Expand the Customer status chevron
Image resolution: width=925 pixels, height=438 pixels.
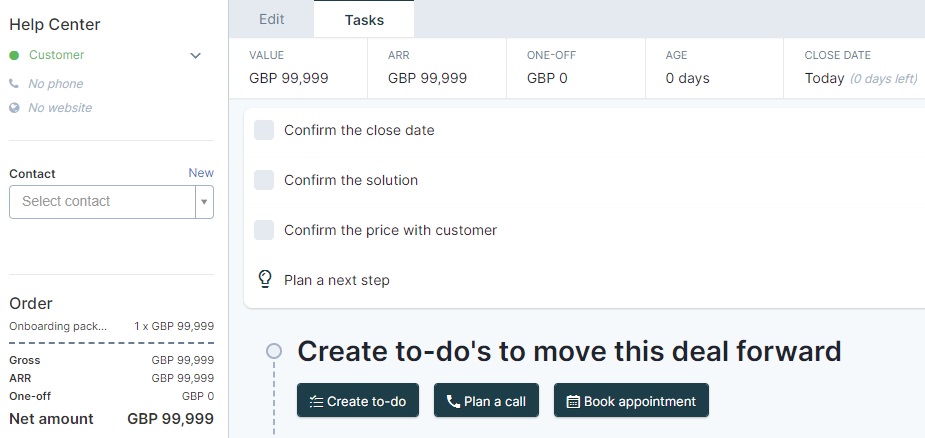195,55
